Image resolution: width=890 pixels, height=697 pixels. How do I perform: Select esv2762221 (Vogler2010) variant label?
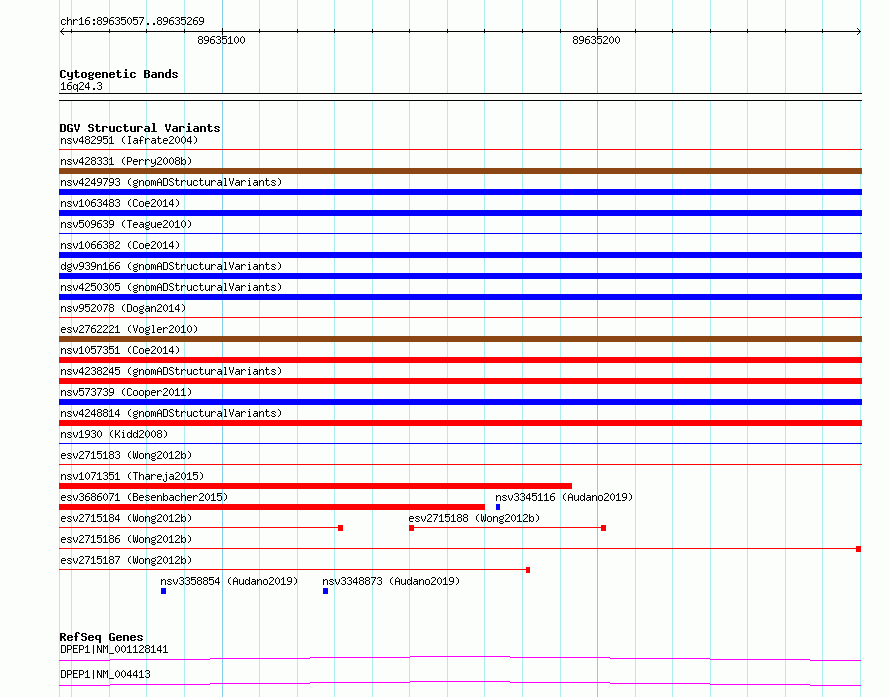point(129,329)
